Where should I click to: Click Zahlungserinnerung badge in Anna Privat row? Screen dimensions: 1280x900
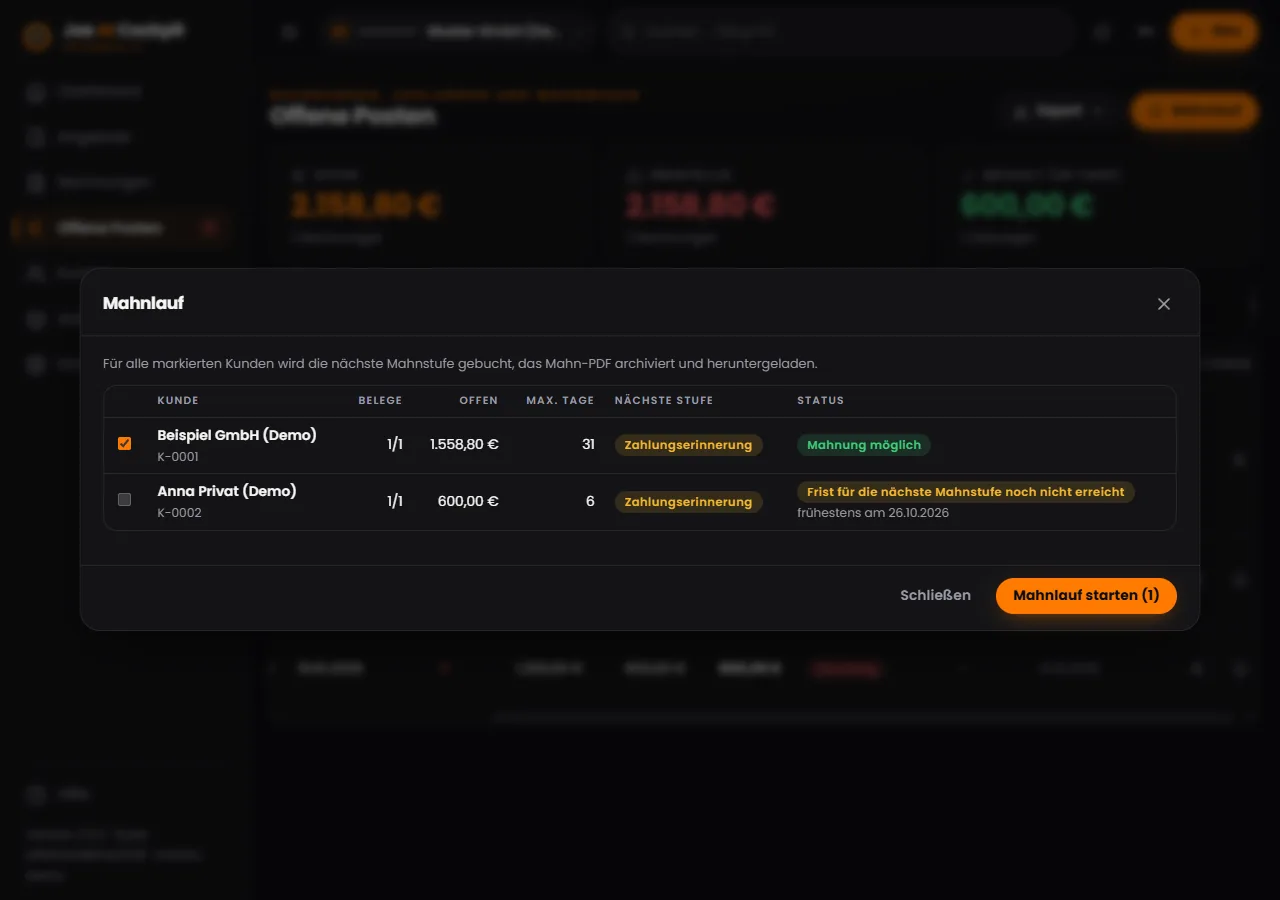pyautogui.click(x=688, y=502)
